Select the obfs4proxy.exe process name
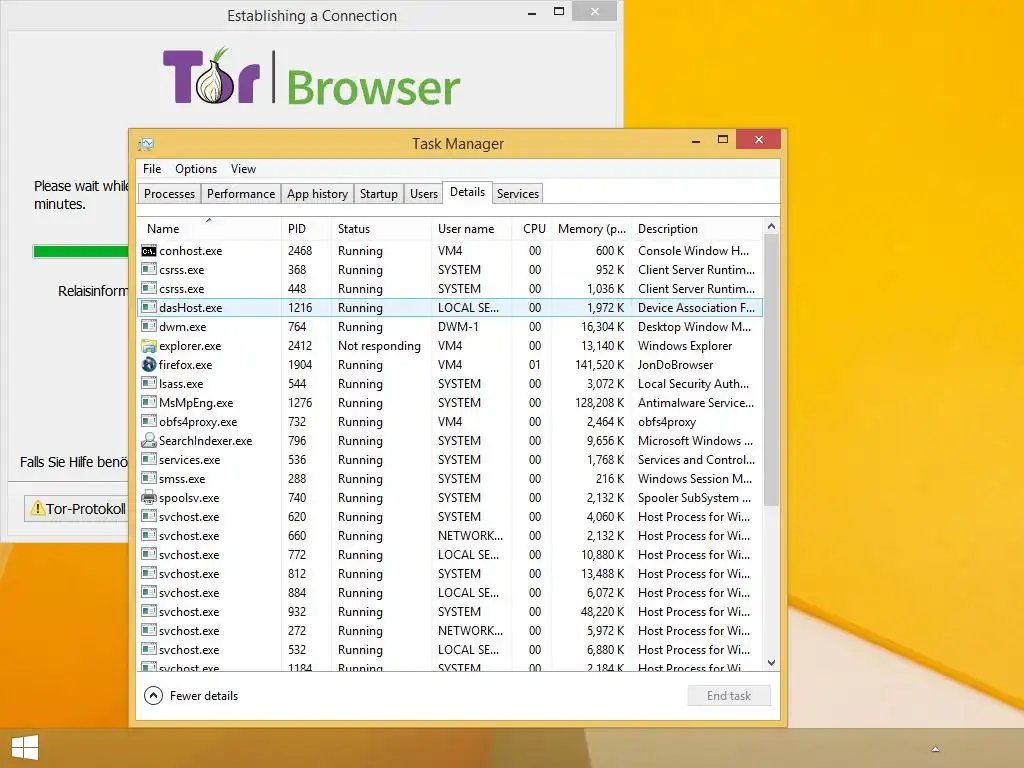The height and width of the screenshot is (768, 1024). (x=198, y=422)
